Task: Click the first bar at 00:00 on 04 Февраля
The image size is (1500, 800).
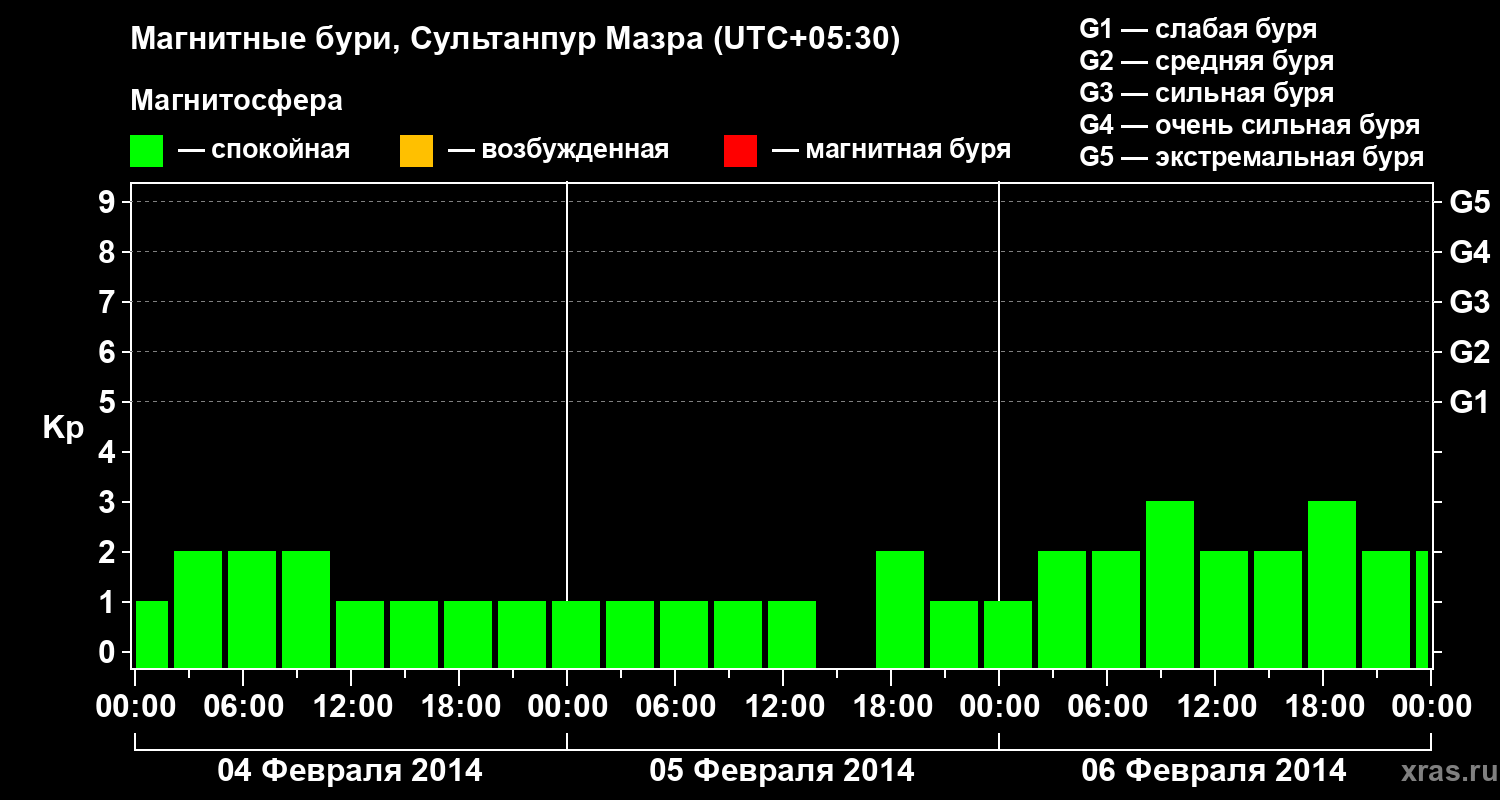Action: [152, 634]
